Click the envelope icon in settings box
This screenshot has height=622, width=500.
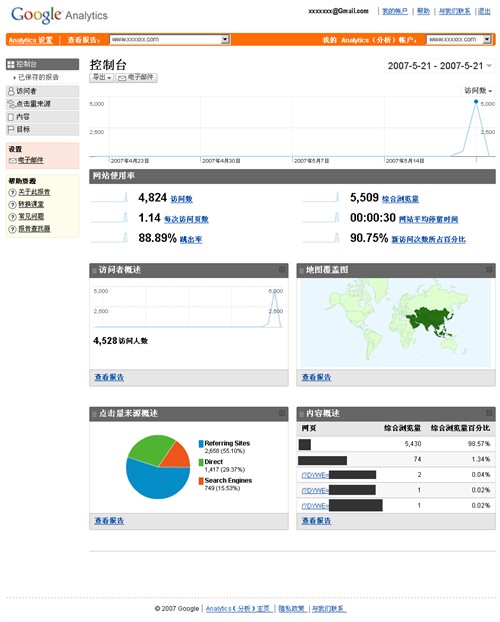(x=13, y=160)
